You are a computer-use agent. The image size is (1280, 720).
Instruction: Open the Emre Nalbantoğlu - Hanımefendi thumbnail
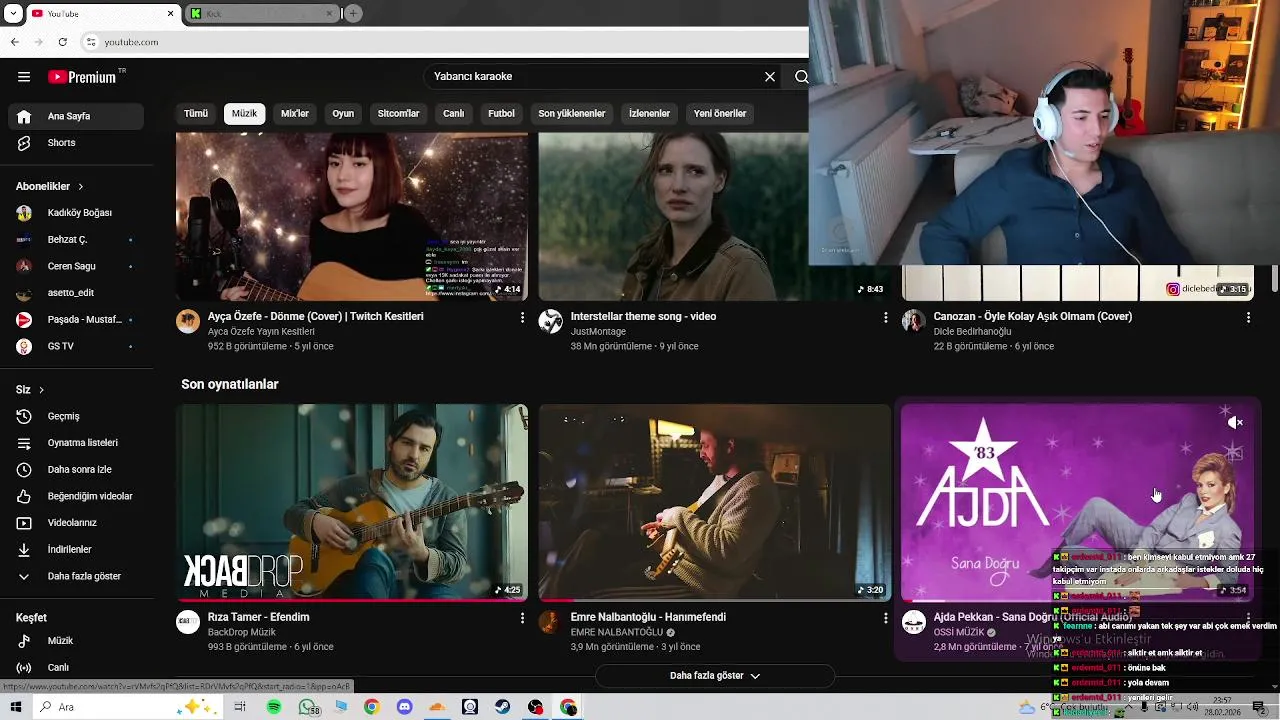714,502
